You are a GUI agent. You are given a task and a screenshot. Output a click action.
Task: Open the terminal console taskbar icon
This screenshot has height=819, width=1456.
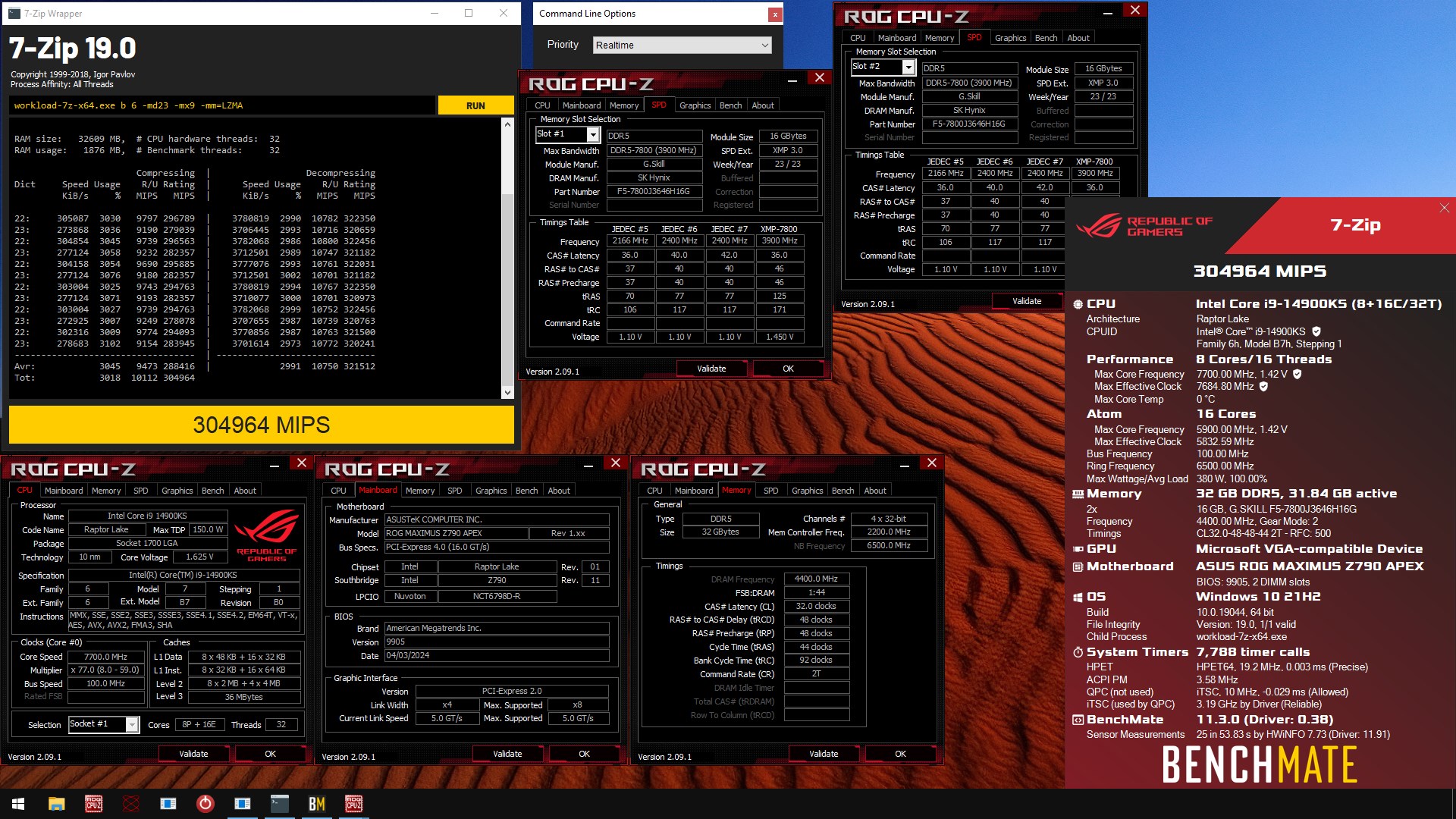click(280, 804)
